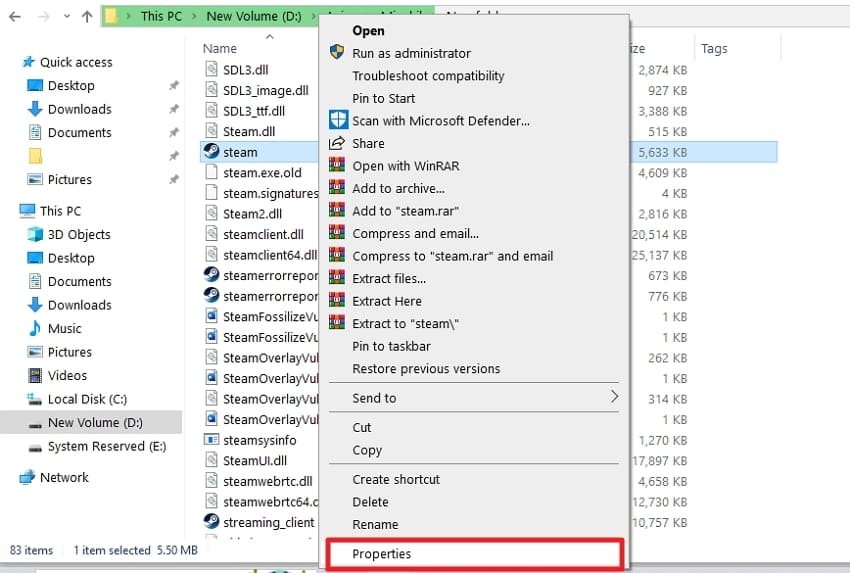This screenshot has height=573, width=850.
Task: Choose Open from the context menu
Action: pos(368,31)
